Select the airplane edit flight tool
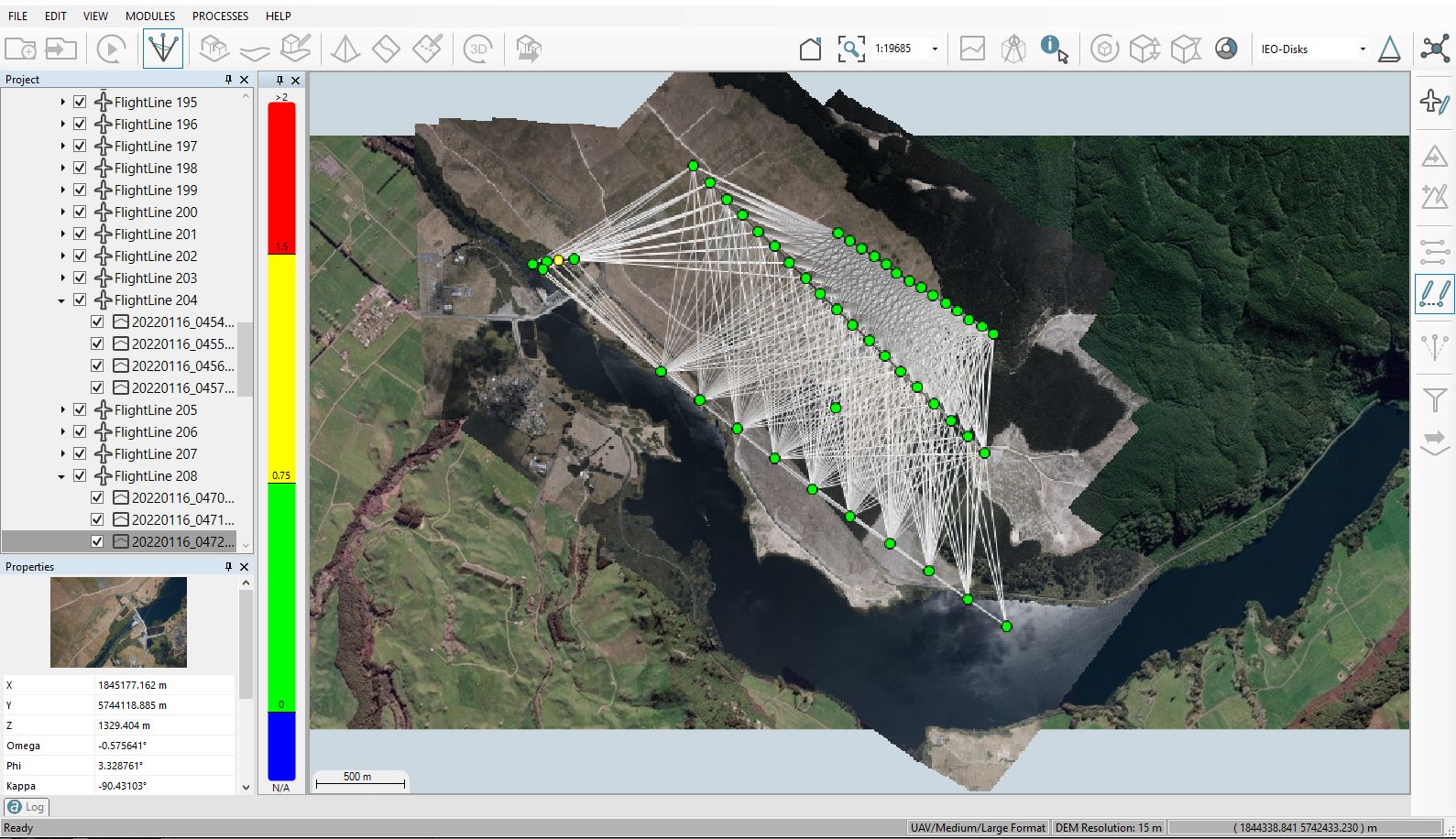 click(x=1434, y=102)
